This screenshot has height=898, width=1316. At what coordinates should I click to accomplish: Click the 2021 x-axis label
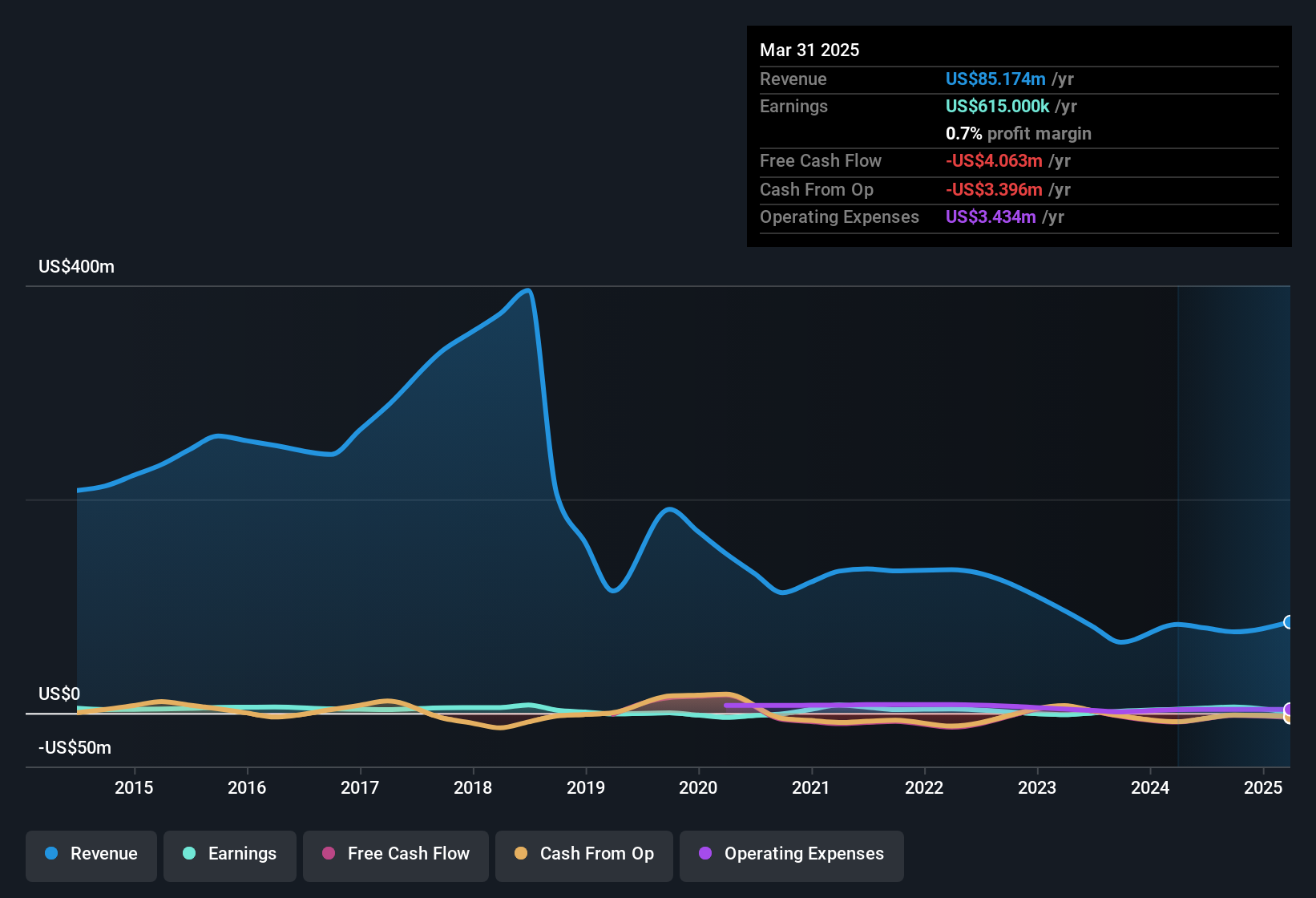click(x=811, y=787)
